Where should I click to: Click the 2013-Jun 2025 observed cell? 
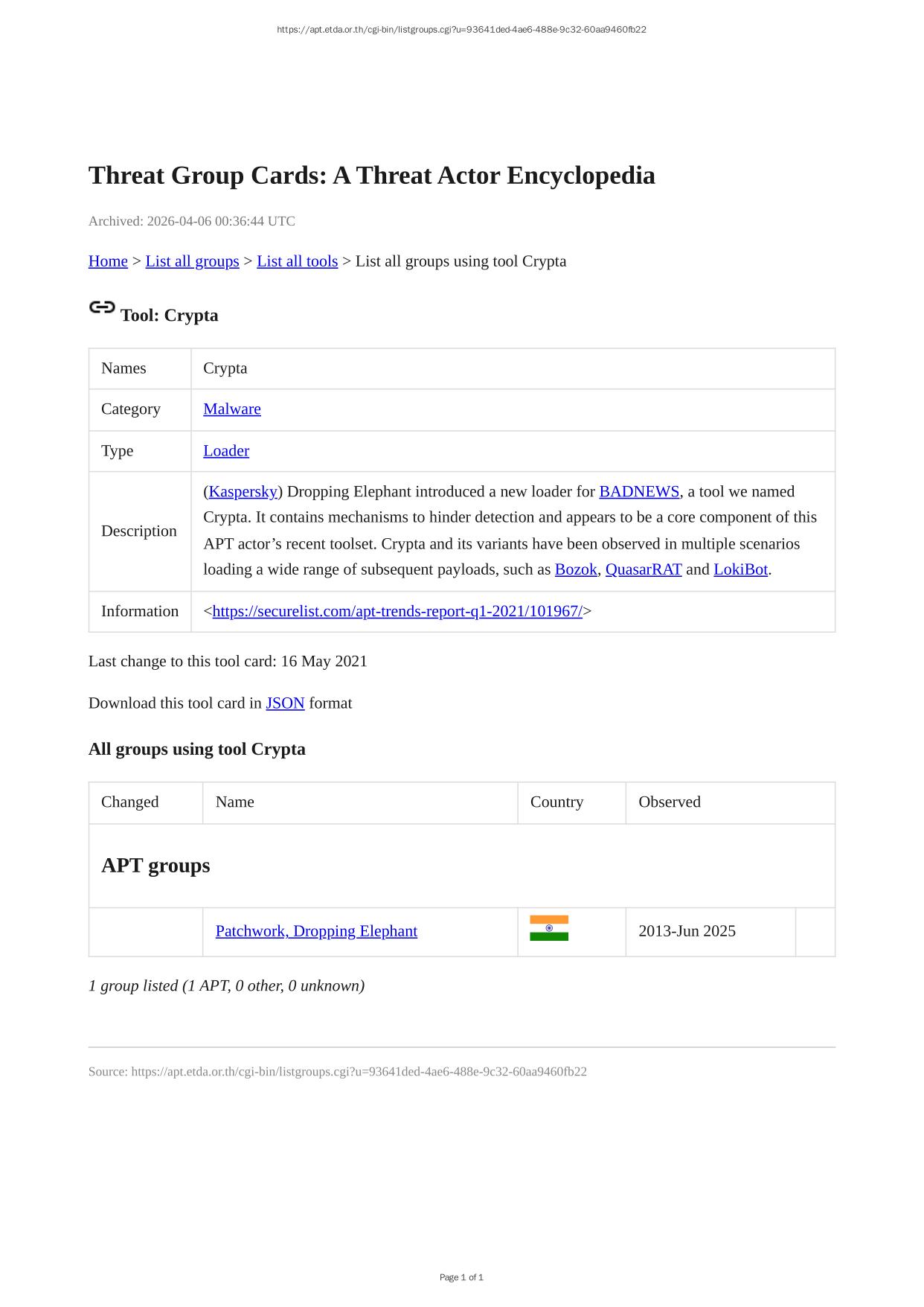coord(687,932)
